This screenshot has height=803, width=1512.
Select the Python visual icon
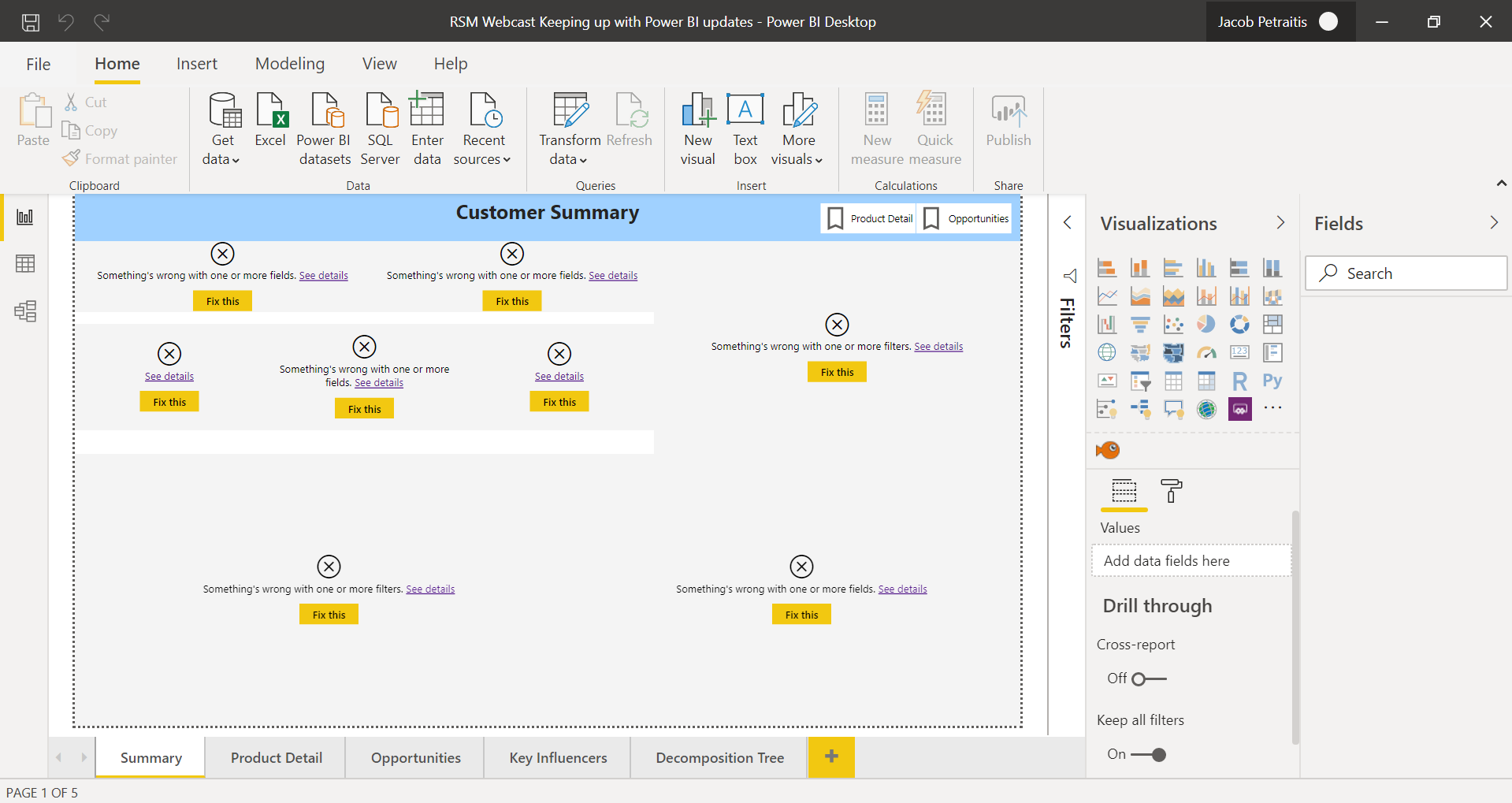coord(1272,381)
